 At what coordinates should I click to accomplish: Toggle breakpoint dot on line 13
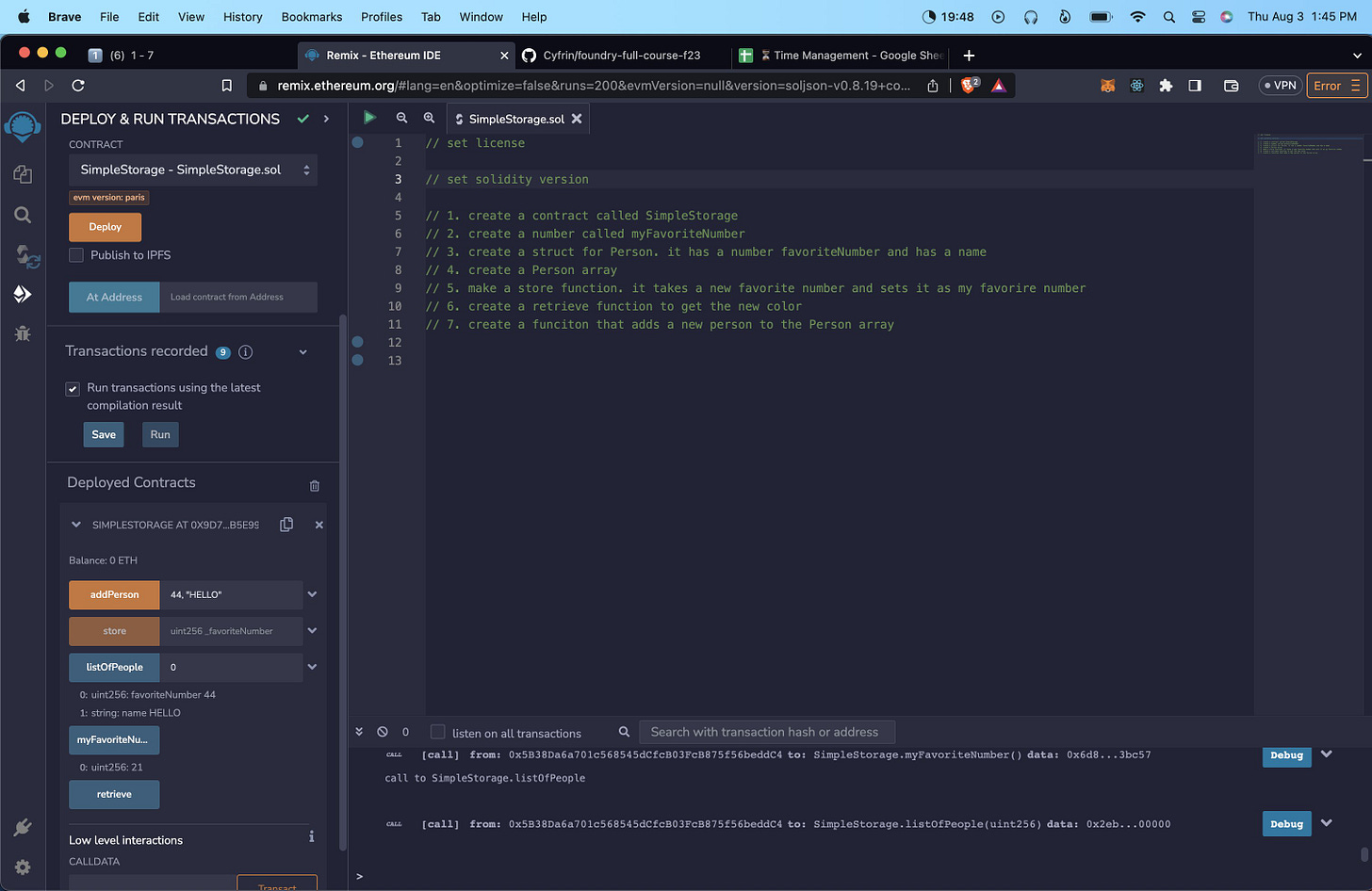(357, 360)
